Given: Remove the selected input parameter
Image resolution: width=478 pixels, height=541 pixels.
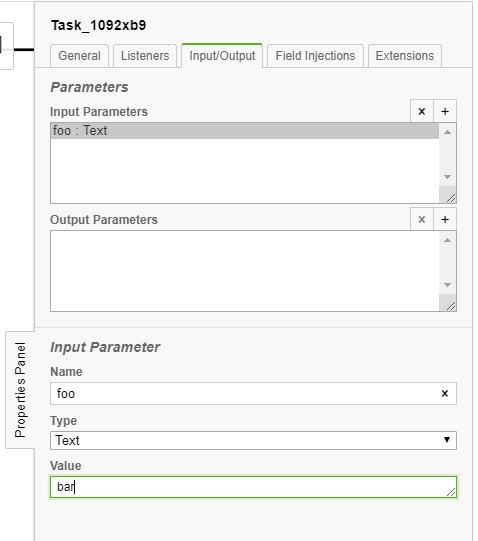Looking at the screenshot, I should 421,111.
